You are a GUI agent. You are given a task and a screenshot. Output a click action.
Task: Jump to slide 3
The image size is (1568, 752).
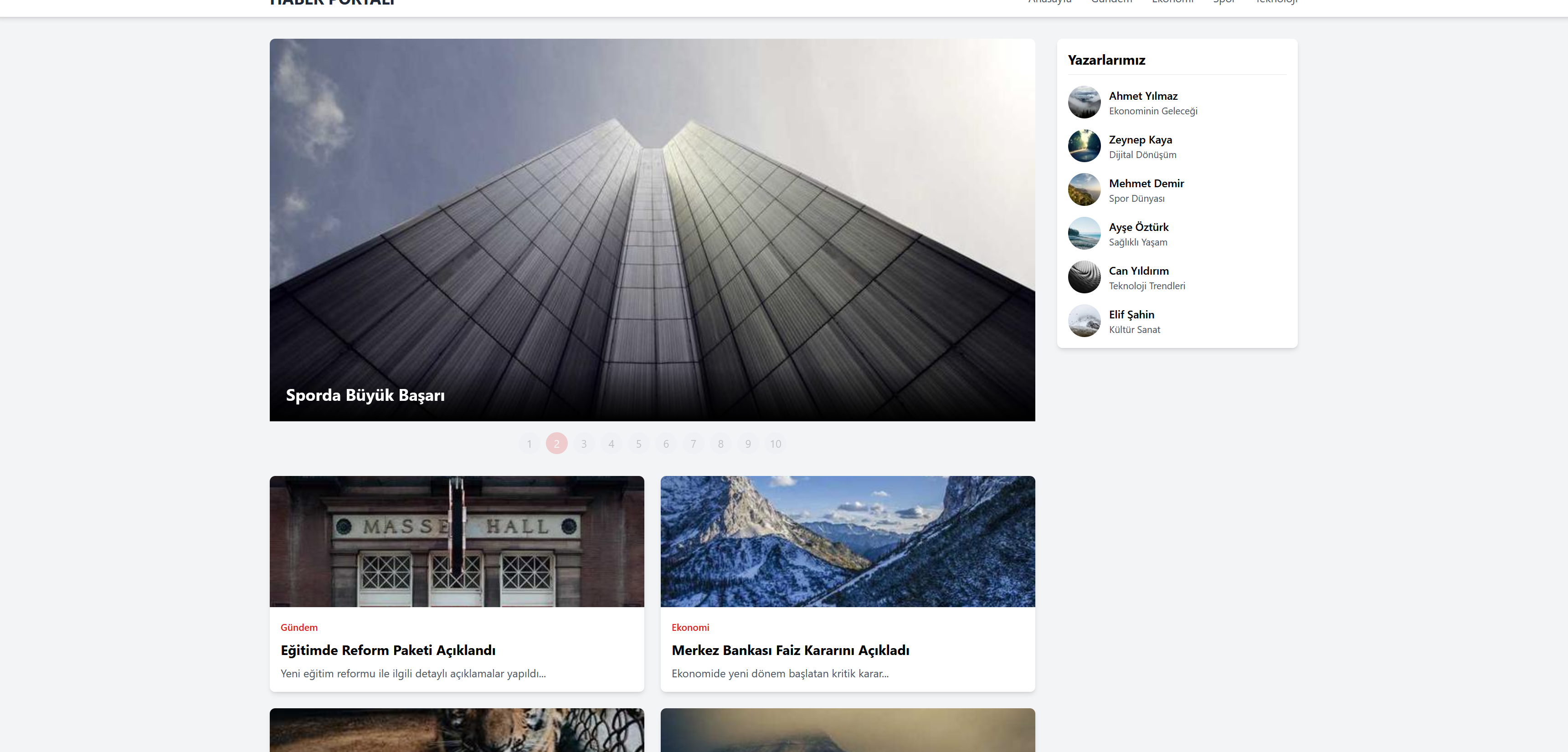(x=584, y=444)
